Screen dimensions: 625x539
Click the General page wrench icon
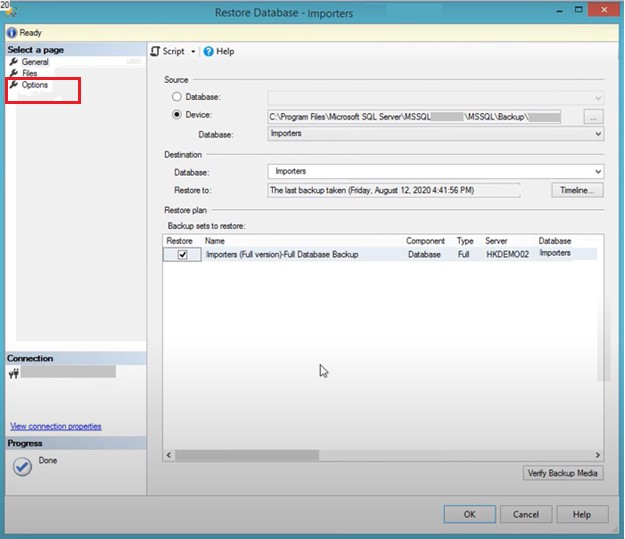pos(14,62)
